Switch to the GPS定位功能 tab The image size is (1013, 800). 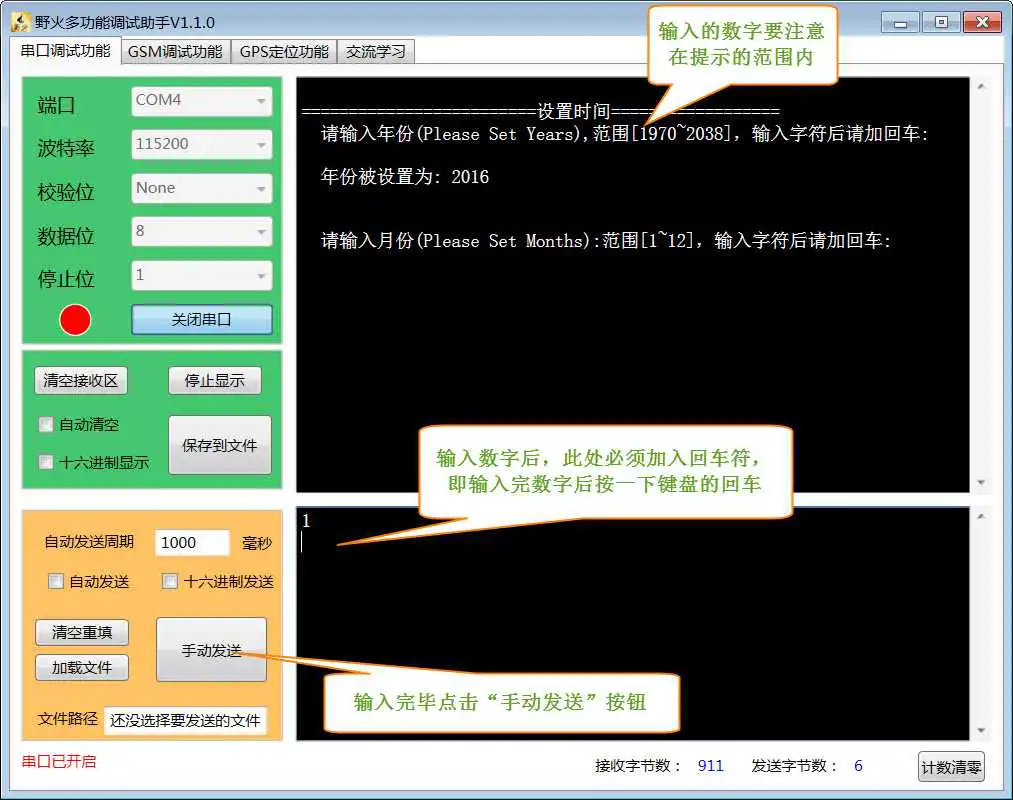coord(284,52)
